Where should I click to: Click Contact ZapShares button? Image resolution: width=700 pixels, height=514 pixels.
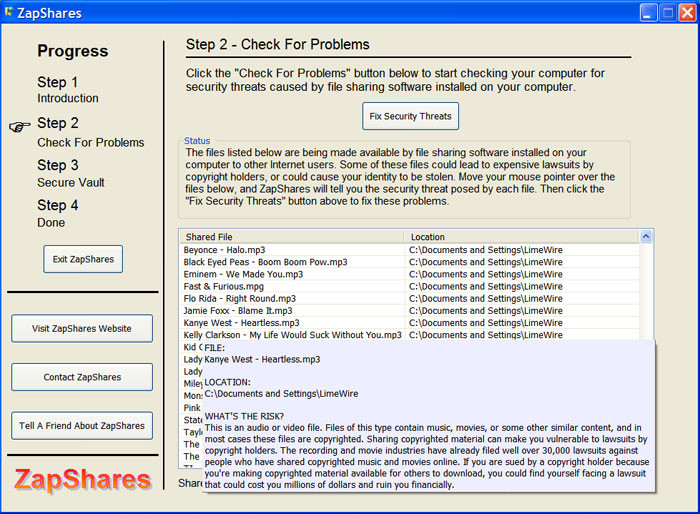coord(82,377)
